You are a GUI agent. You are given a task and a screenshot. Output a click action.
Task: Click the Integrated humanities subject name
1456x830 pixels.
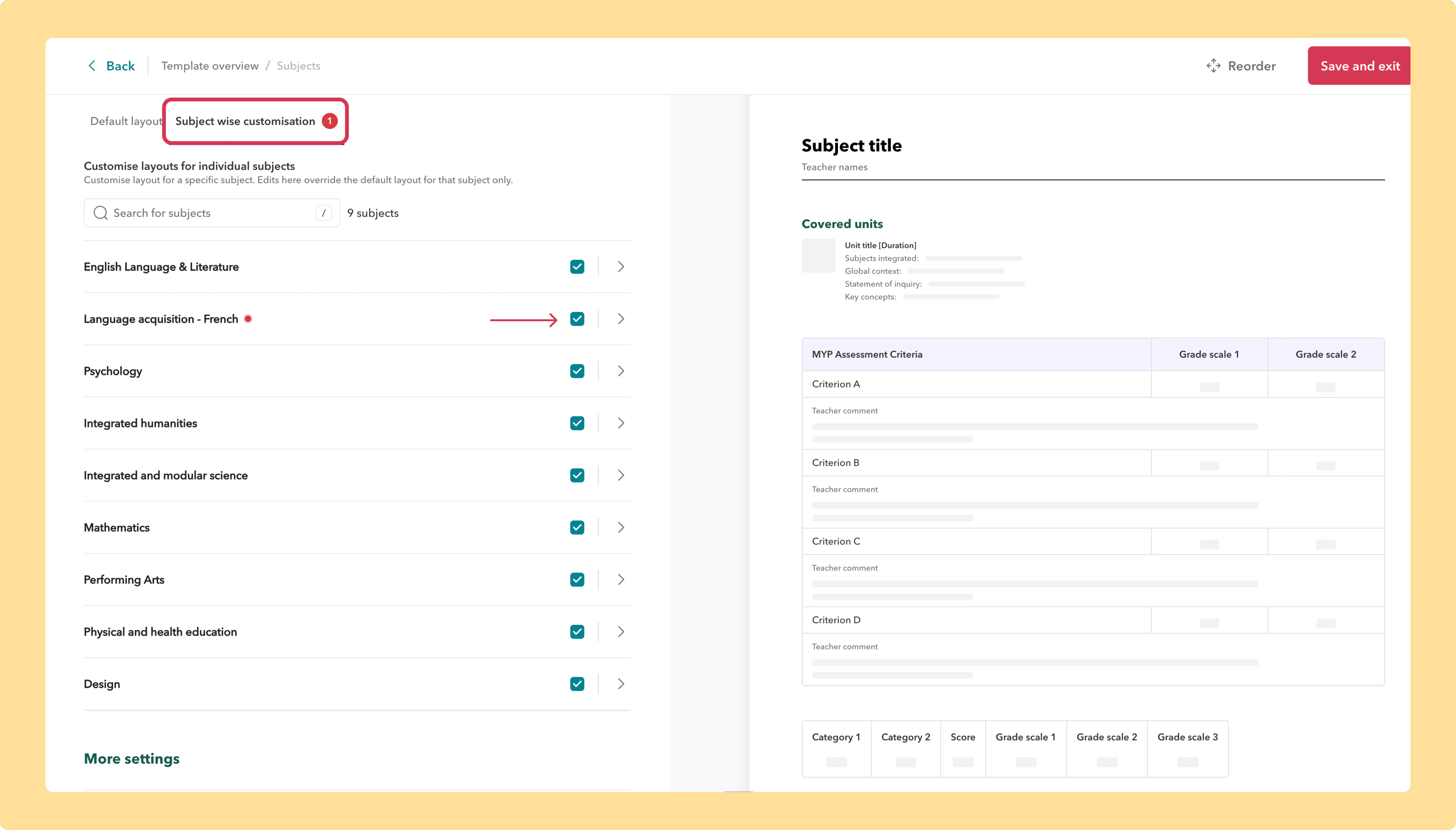point(140,424)
